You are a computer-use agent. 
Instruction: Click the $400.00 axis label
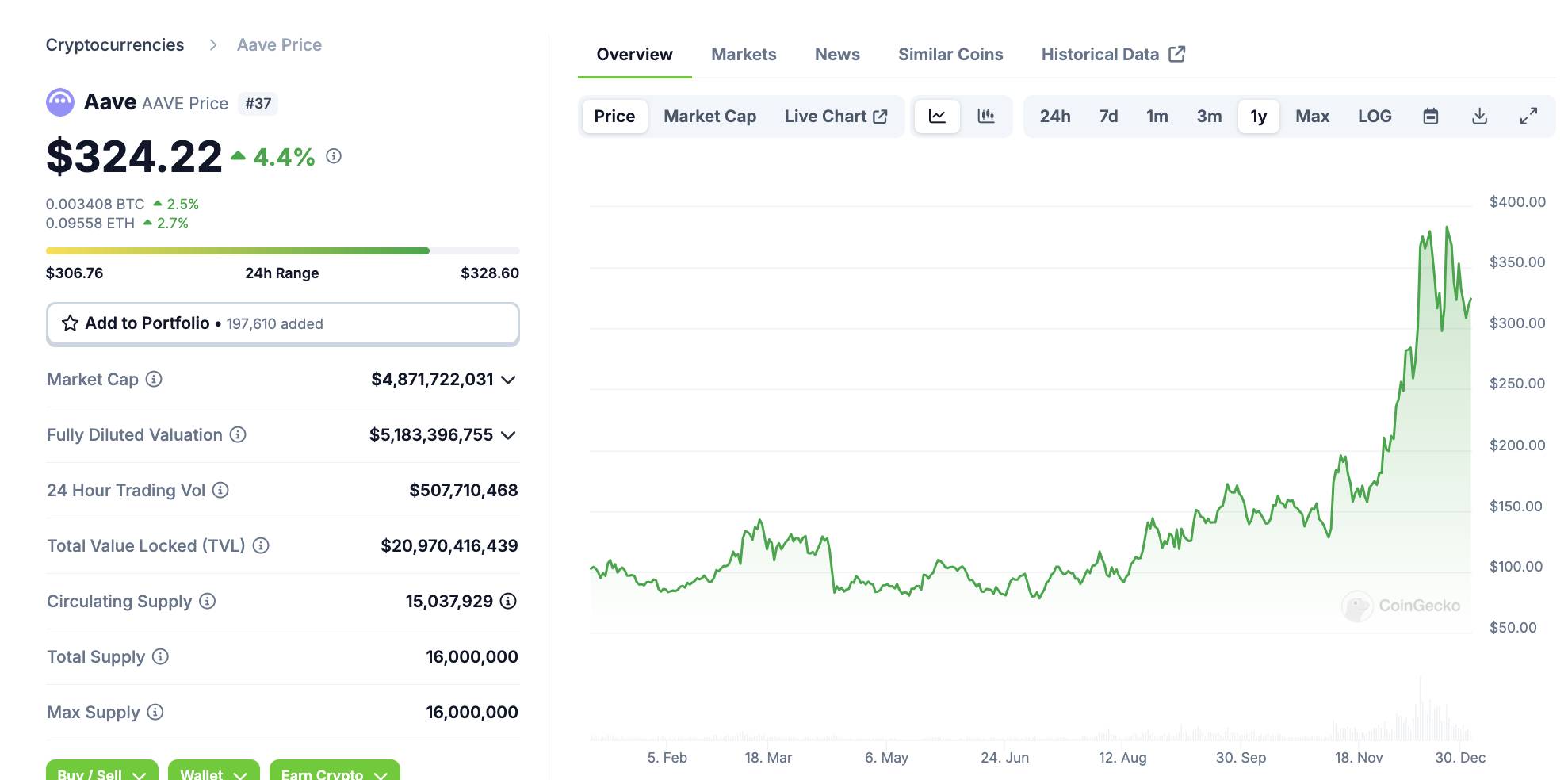1517,202
